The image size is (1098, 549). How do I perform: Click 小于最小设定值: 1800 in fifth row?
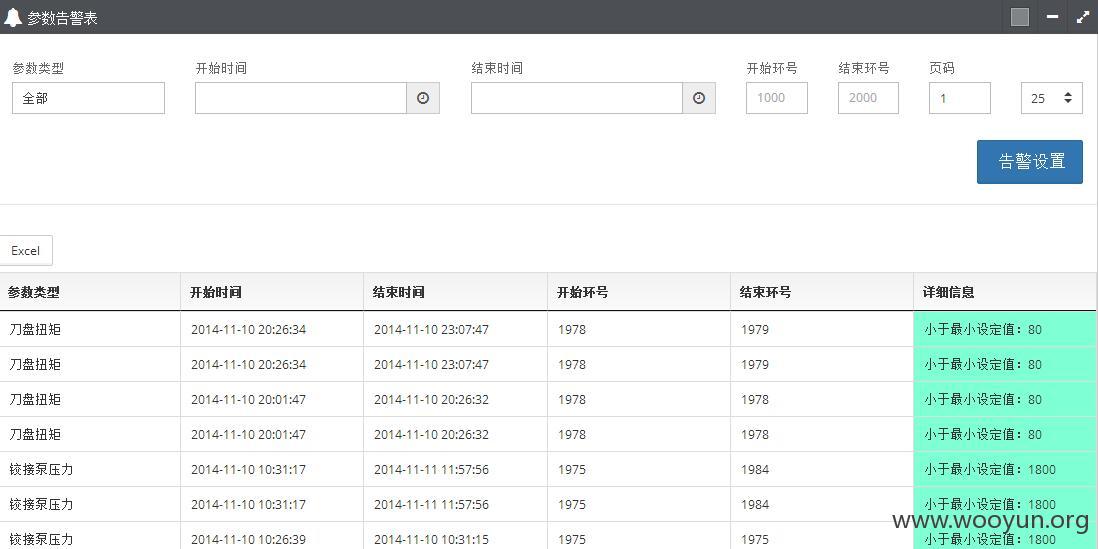989,469
